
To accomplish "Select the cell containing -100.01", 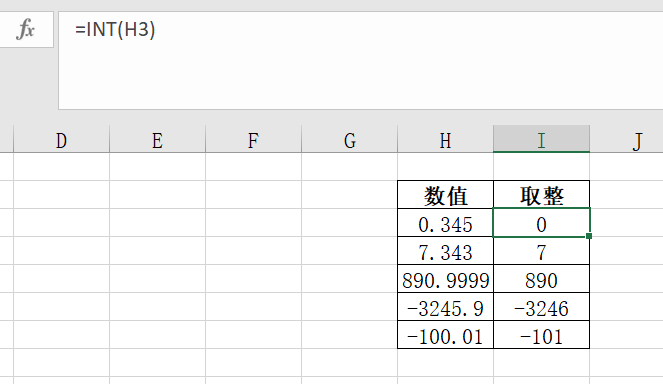I will click(x=445, y=335).
